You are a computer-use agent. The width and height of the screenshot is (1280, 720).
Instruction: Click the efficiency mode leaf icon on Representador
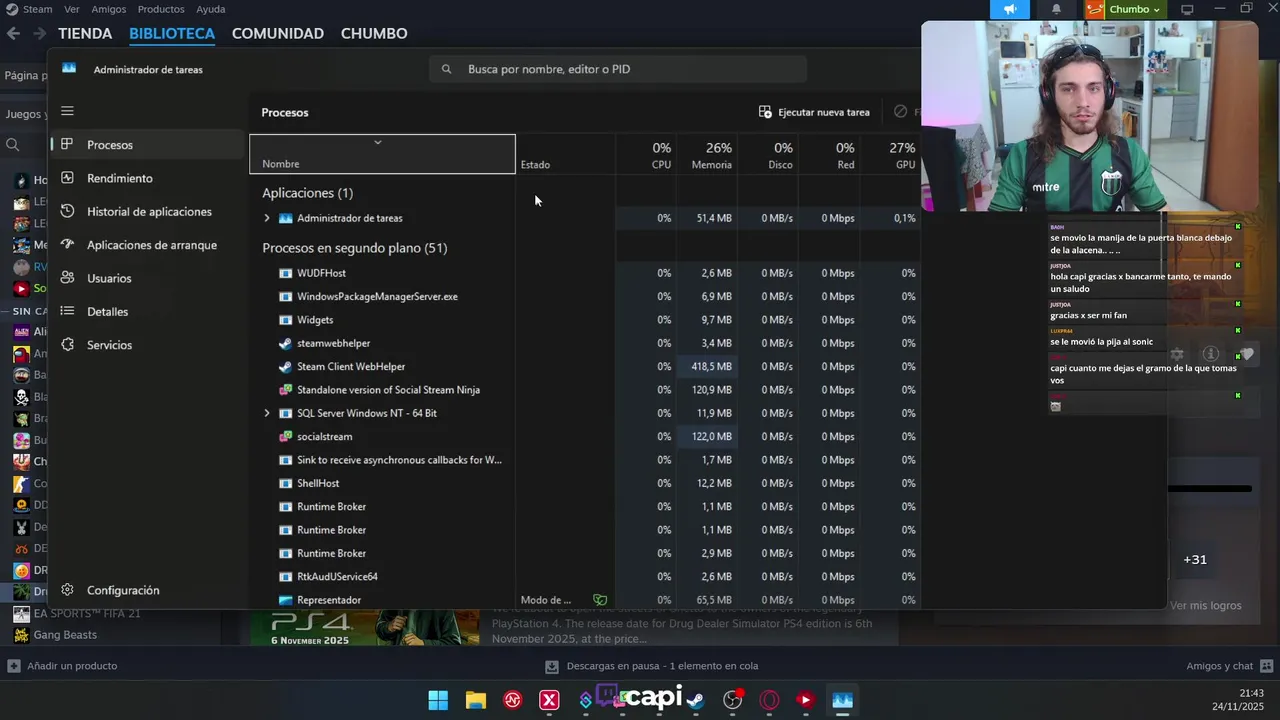tap(600, 600)
